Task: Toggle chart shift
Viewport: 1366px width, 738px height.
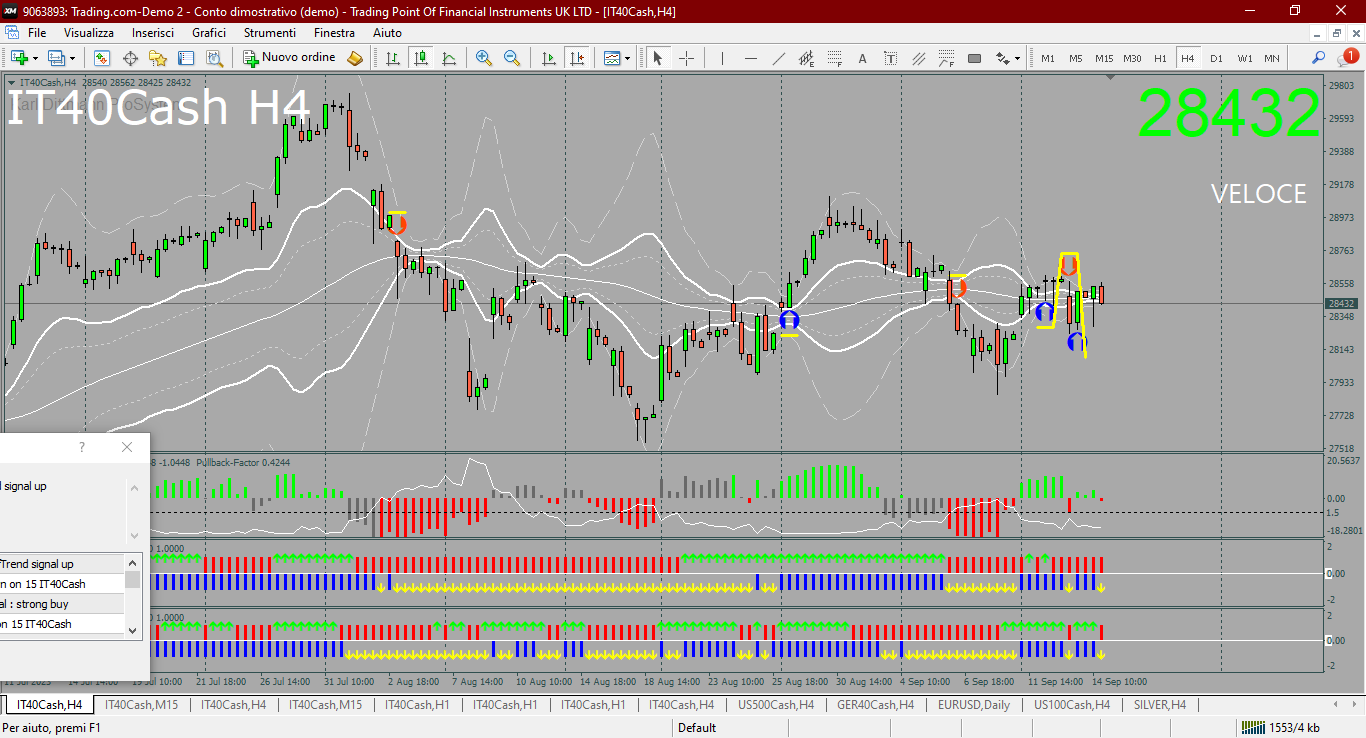Action: 576,58
